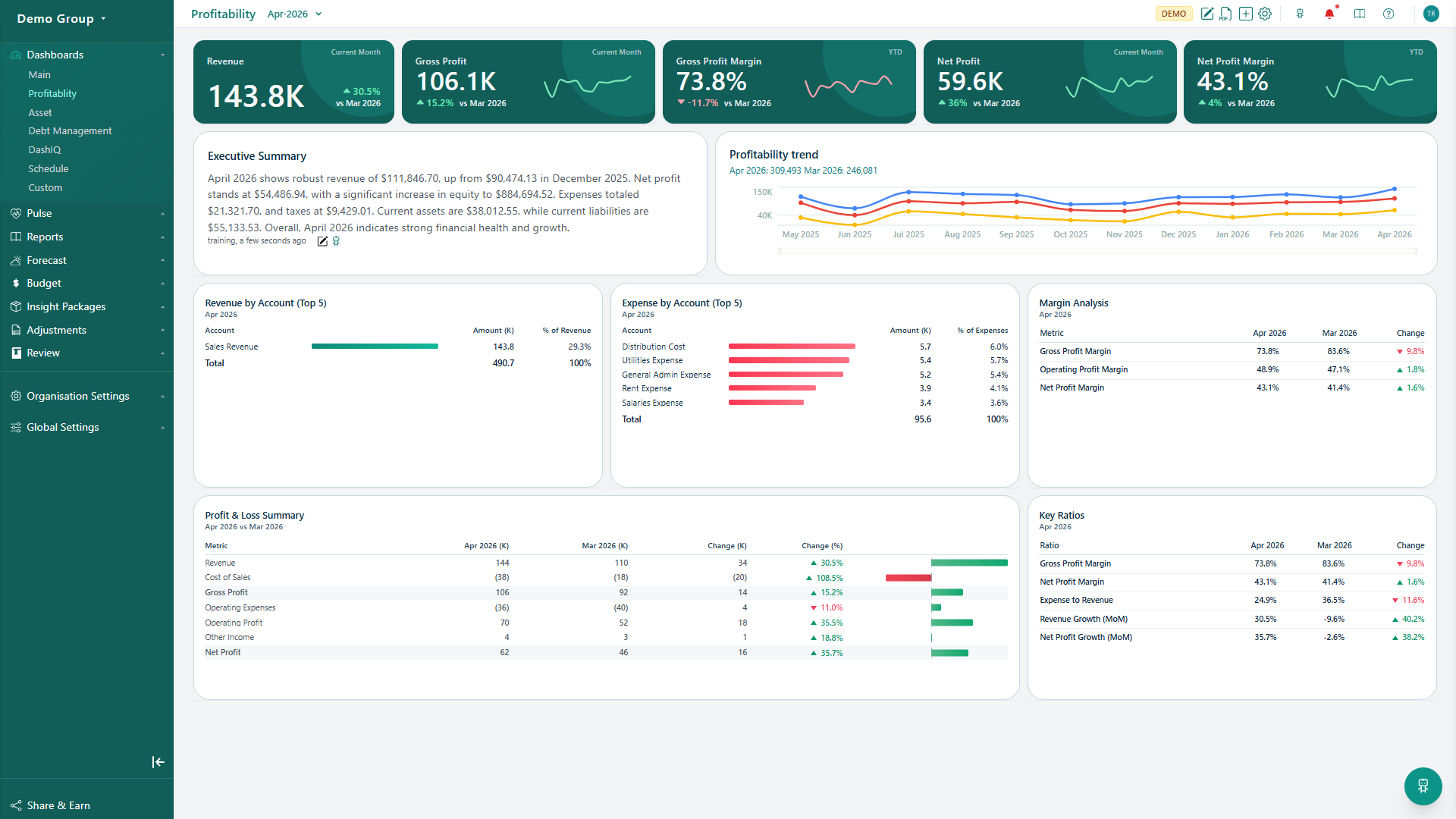Click the Share & Earn icon

pyautogui.click(x=16, y=805)
